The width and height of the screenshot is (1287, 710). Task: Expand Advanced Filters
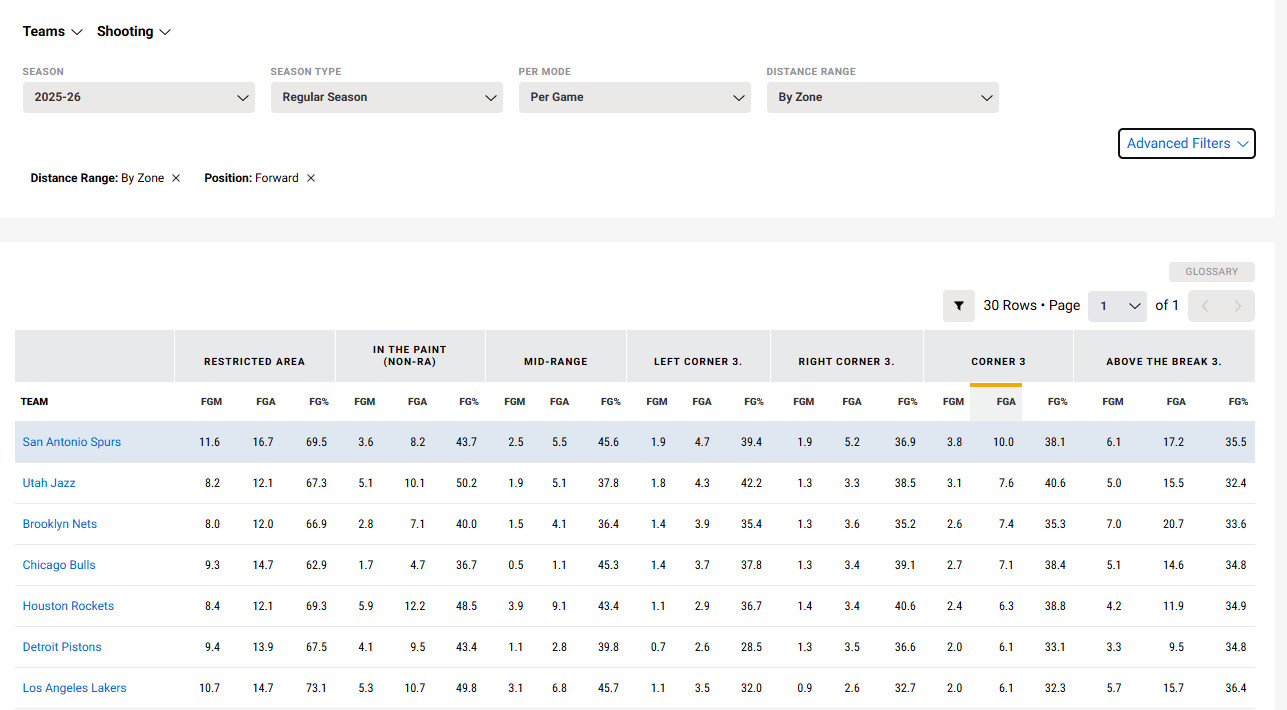1186,143
